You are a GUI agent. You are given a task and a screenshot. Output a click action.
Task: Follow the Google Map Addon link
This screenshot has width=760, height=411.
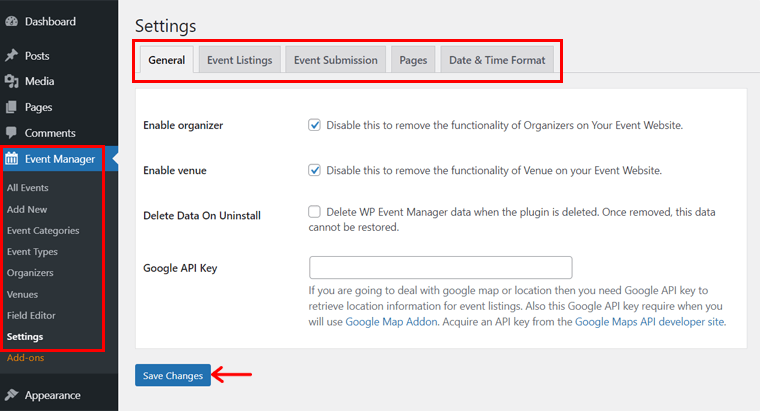coord(387,322)
